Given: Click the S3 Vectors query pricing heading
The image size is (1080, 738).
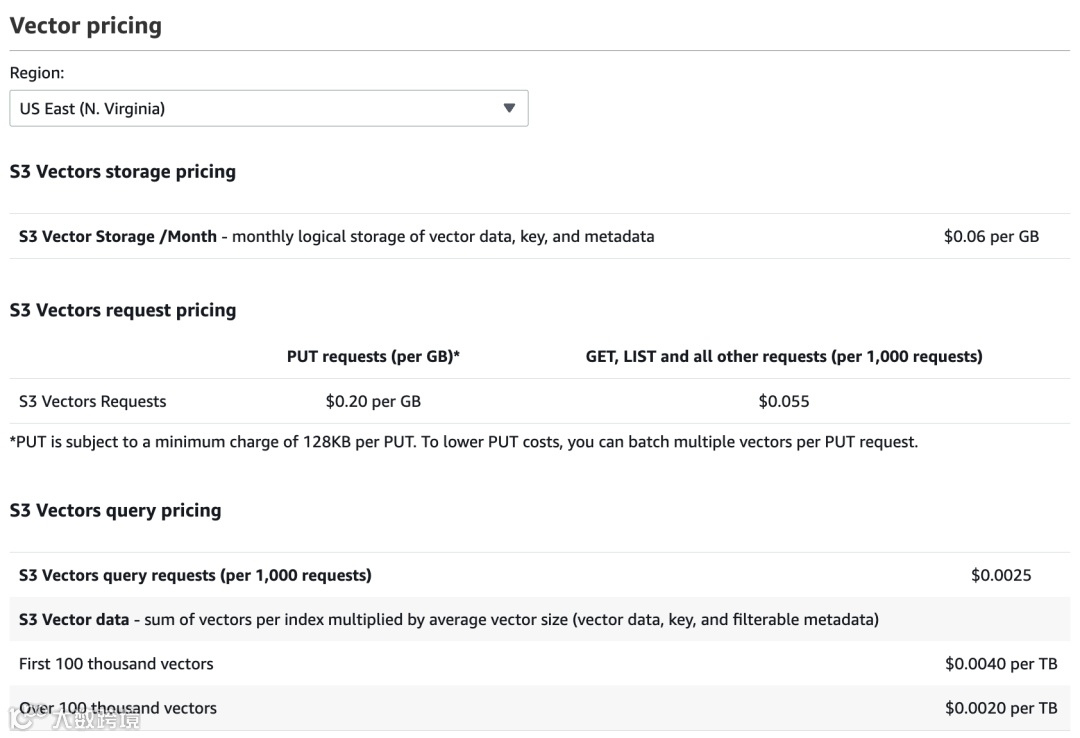Looking at the screenshot, I should pos(115,510).
